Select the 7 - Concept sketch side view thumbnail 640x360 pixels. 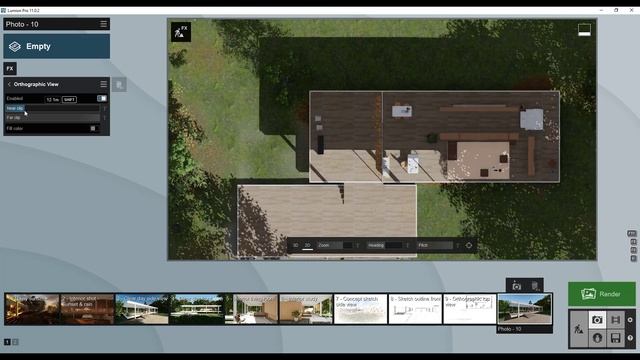pyautogui.click(x=360, y=309)
